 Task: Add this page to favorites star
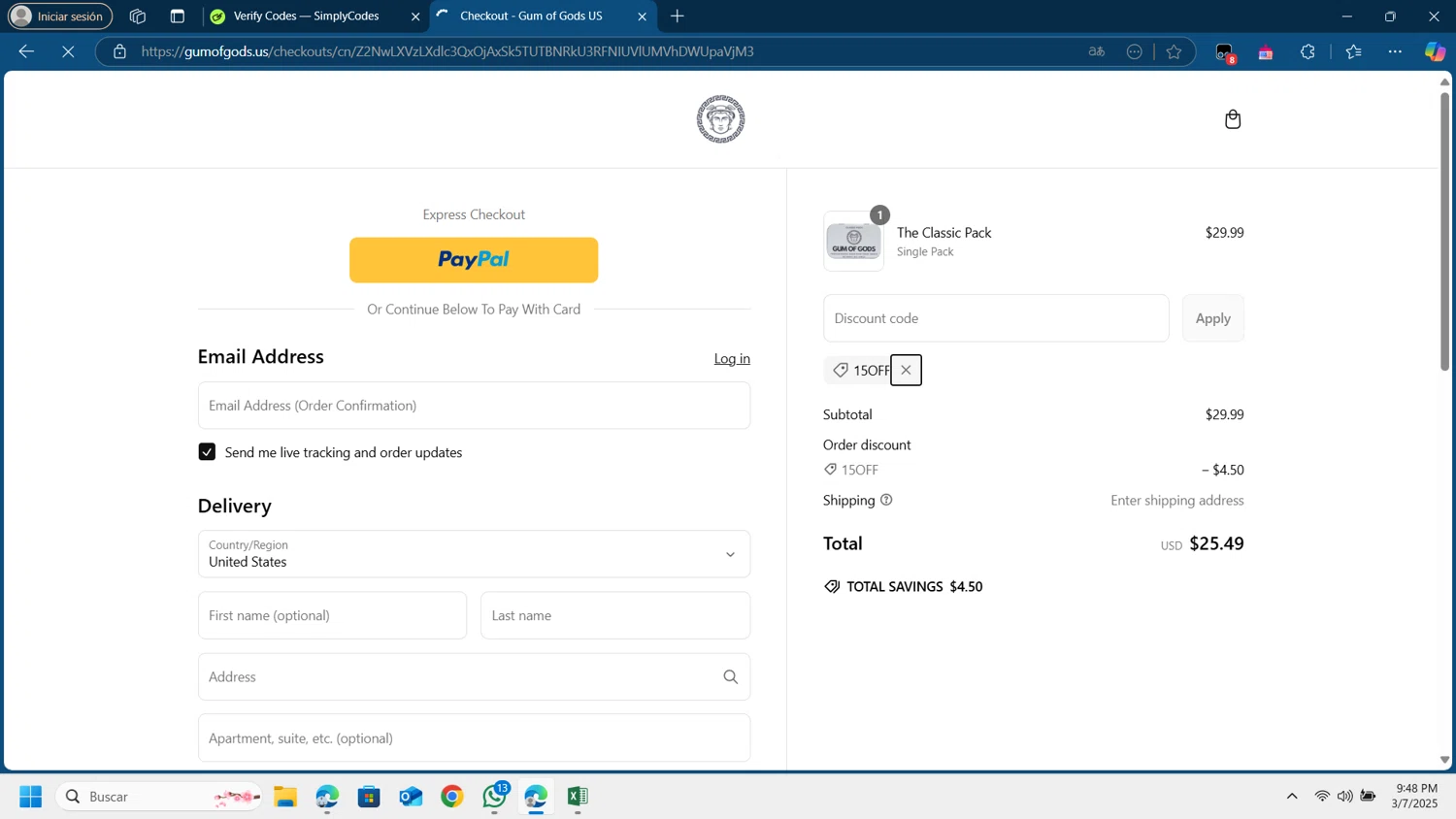[1174, 51]
